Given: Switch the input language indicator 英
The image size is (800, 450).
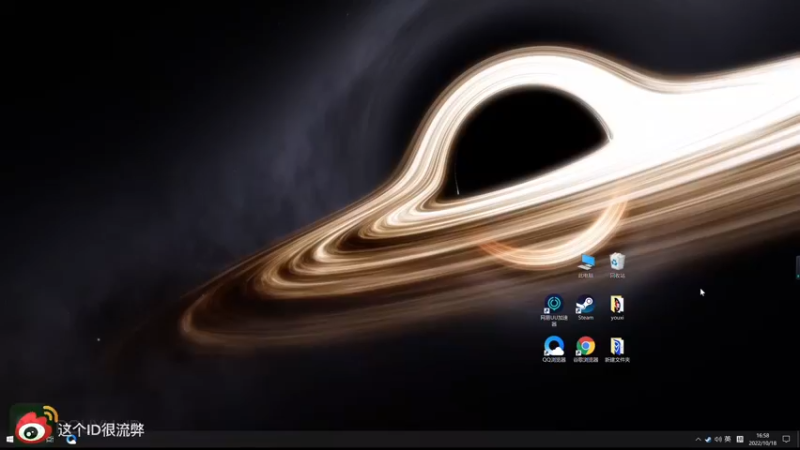Looking at the screenshot, I should tap(728, 439).
